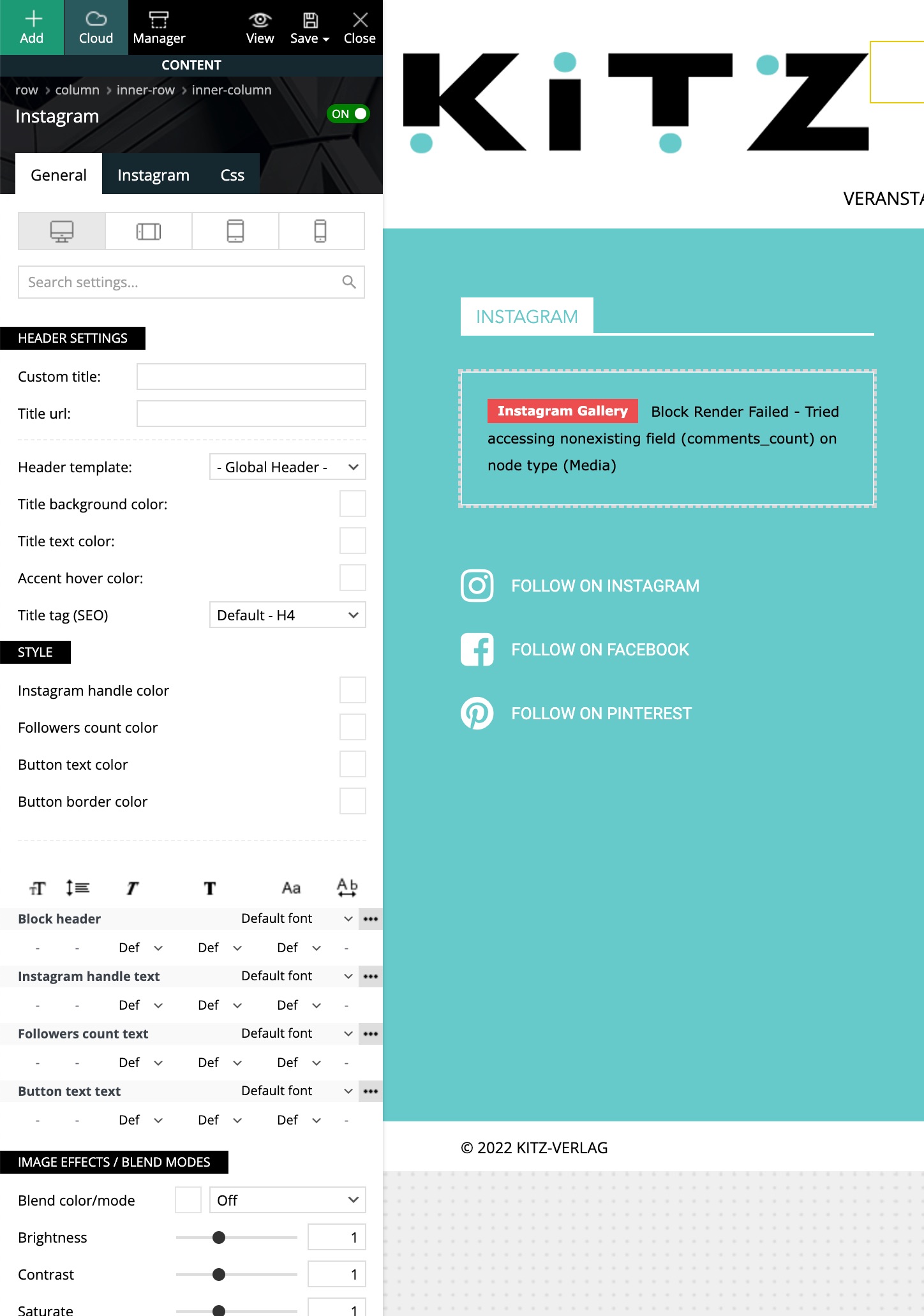Image resolution: width=924 pixels, height=1316 pixels.
Task: Open the Header template dropdown
Action: (288, 467)
